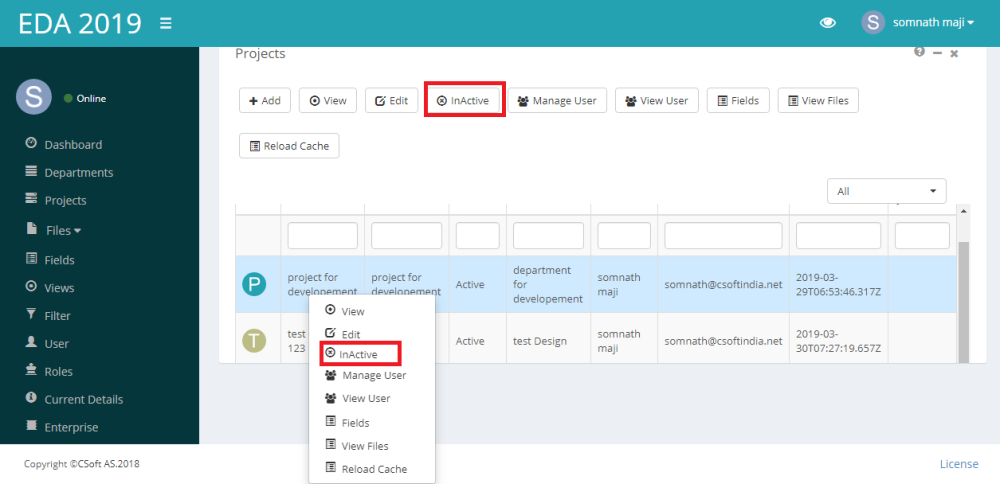1000x484 pixels.
Task: Open Roles in the sidebar
Action: [48, 372]
